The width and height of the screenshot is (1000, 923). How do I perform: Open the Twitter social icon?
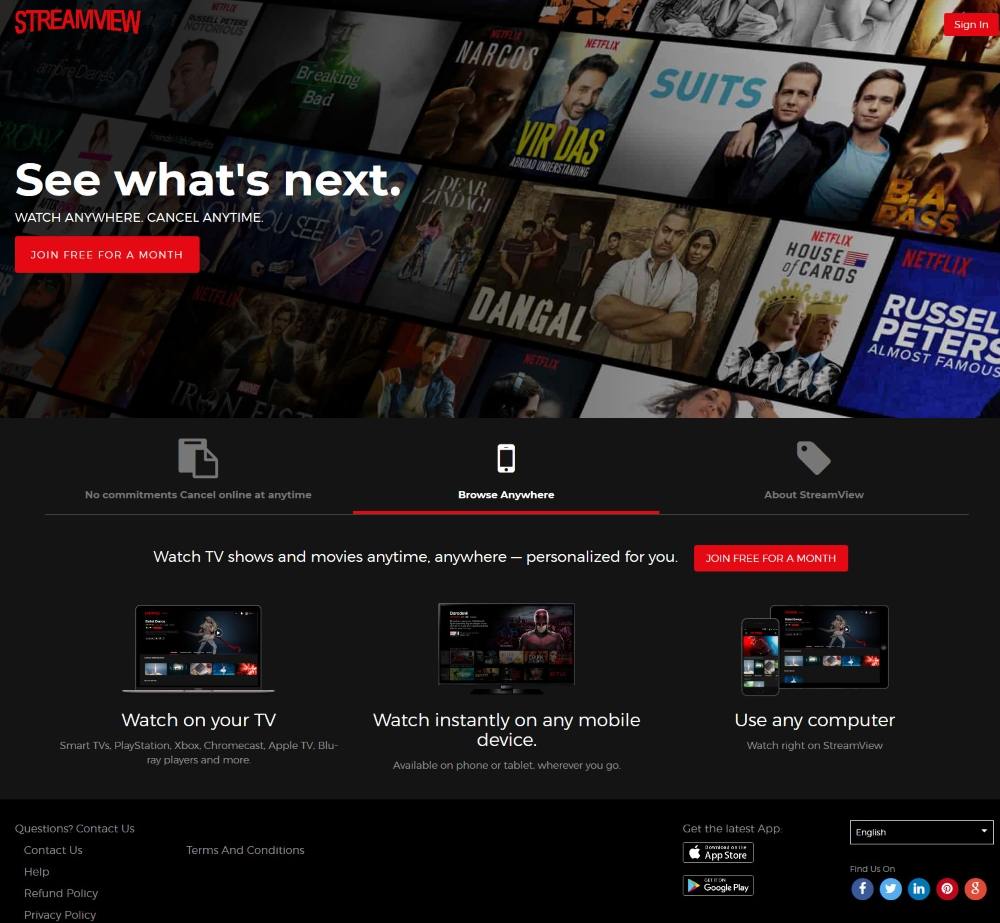pyautogui.click(x=890, y=889)
